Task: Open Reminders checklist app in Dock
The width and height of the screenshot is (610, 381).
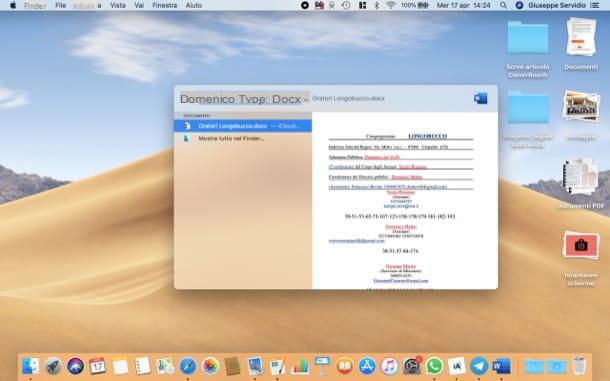Action: point(143,366)
